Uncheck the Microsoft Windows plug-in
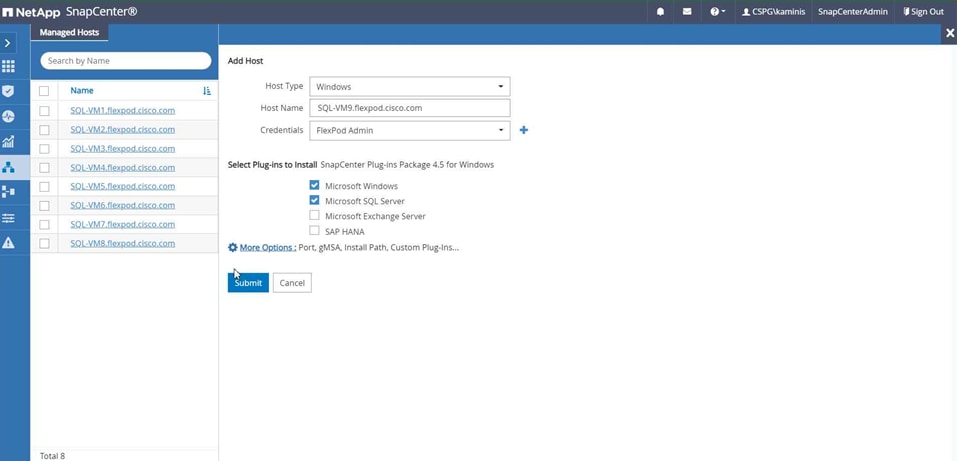 314,185
